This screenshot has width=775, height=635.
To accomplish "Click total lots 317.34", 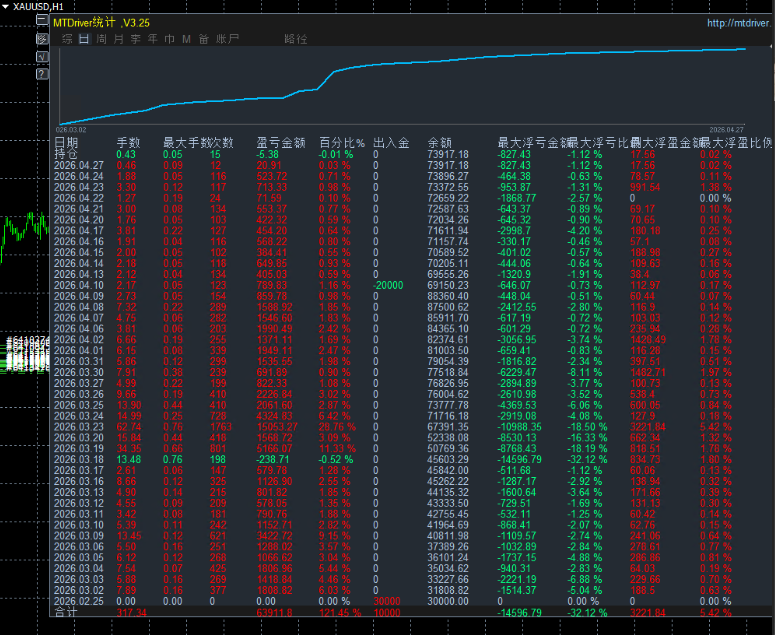I will [x=131, y=612].
